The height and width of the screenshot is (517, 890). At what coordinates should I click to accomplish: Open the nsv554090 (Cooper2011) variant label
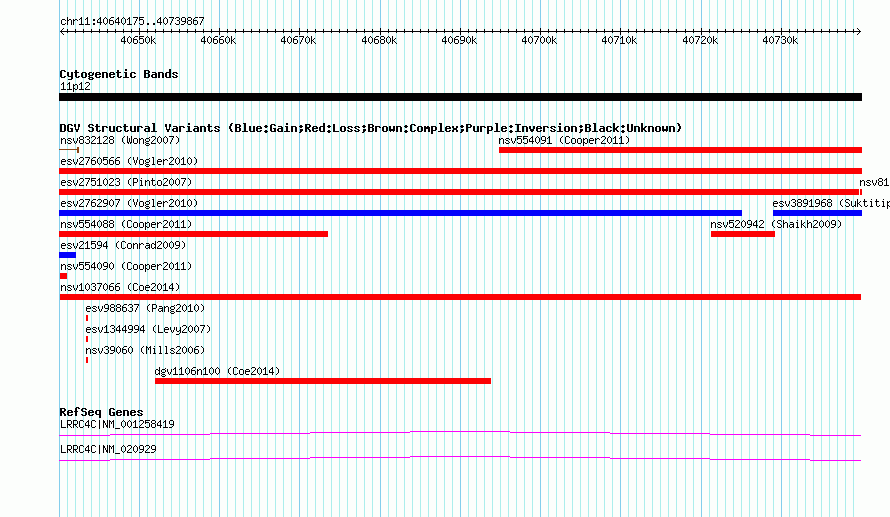(126, 266)
